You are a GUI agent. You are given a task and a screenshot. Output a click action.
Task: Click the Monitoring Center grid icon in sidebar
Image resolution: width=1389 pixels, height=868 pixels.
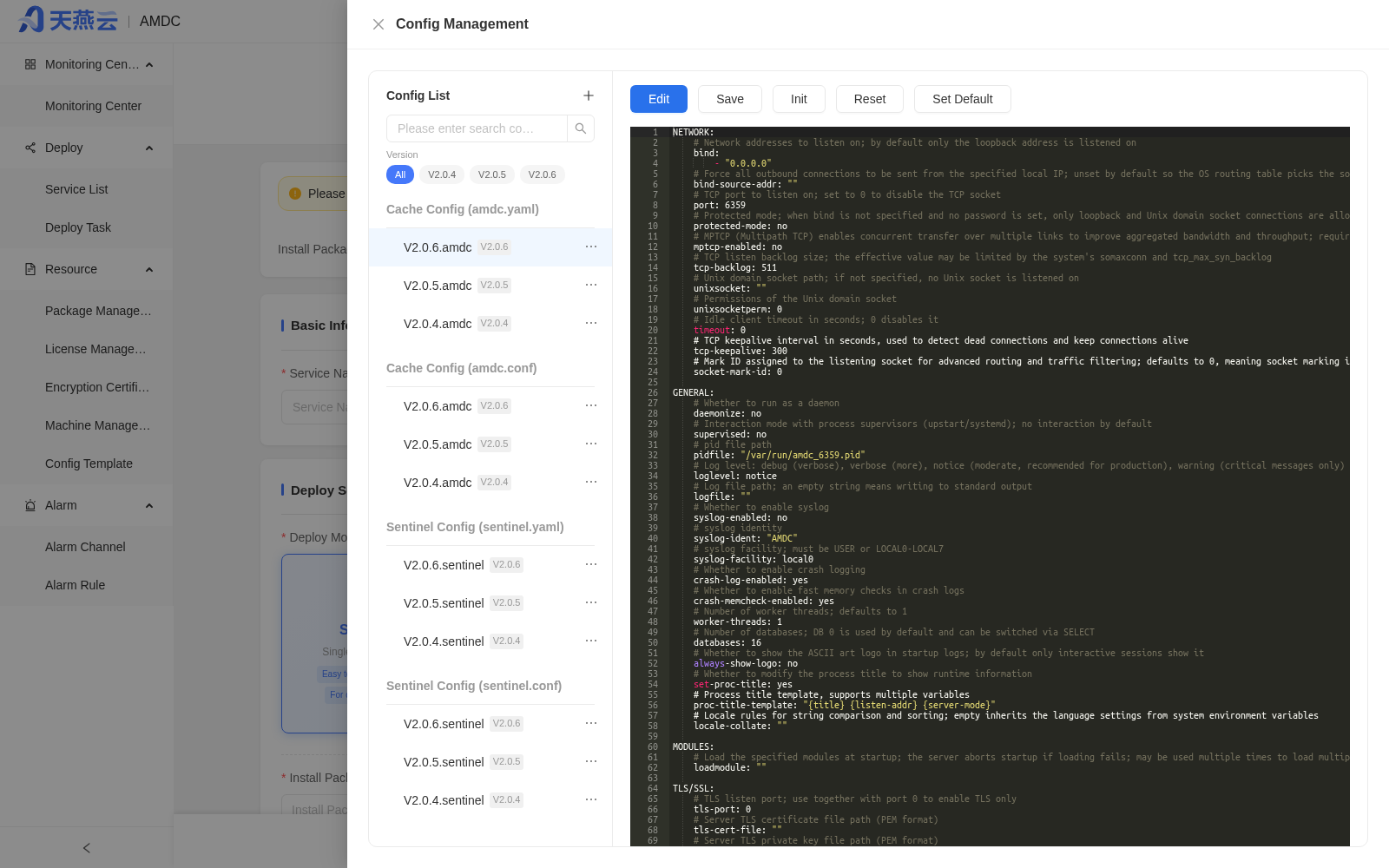click(x=30, y=64)
